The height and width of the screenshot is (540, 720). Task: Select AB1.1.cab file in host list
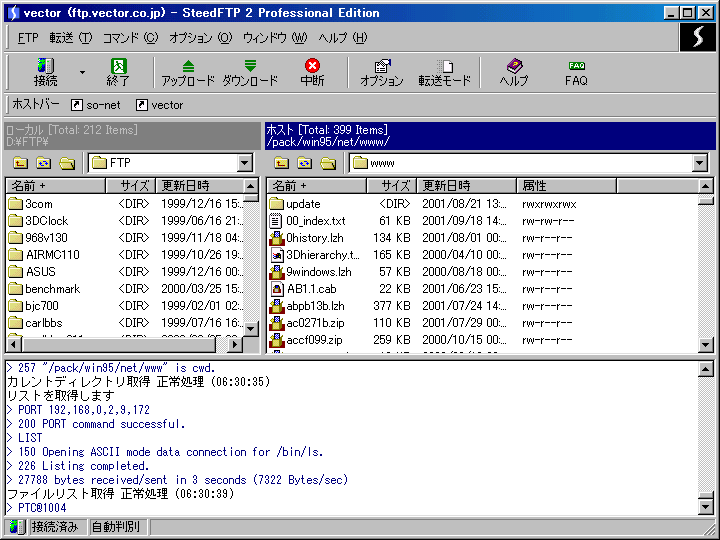(x=303, y=289)
